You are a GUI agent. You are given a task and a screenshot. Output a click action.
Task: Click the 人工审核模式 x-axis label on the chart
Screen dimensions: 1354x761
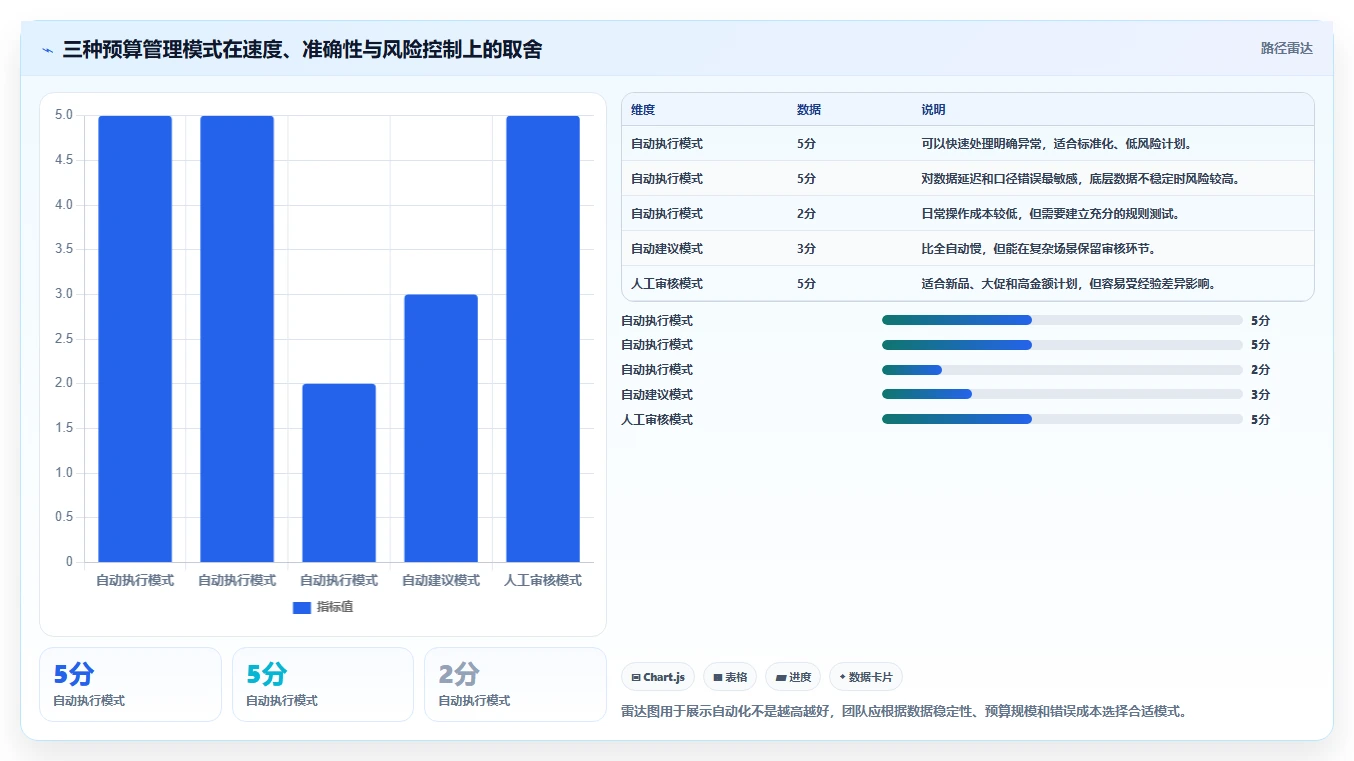pos(543,580)
